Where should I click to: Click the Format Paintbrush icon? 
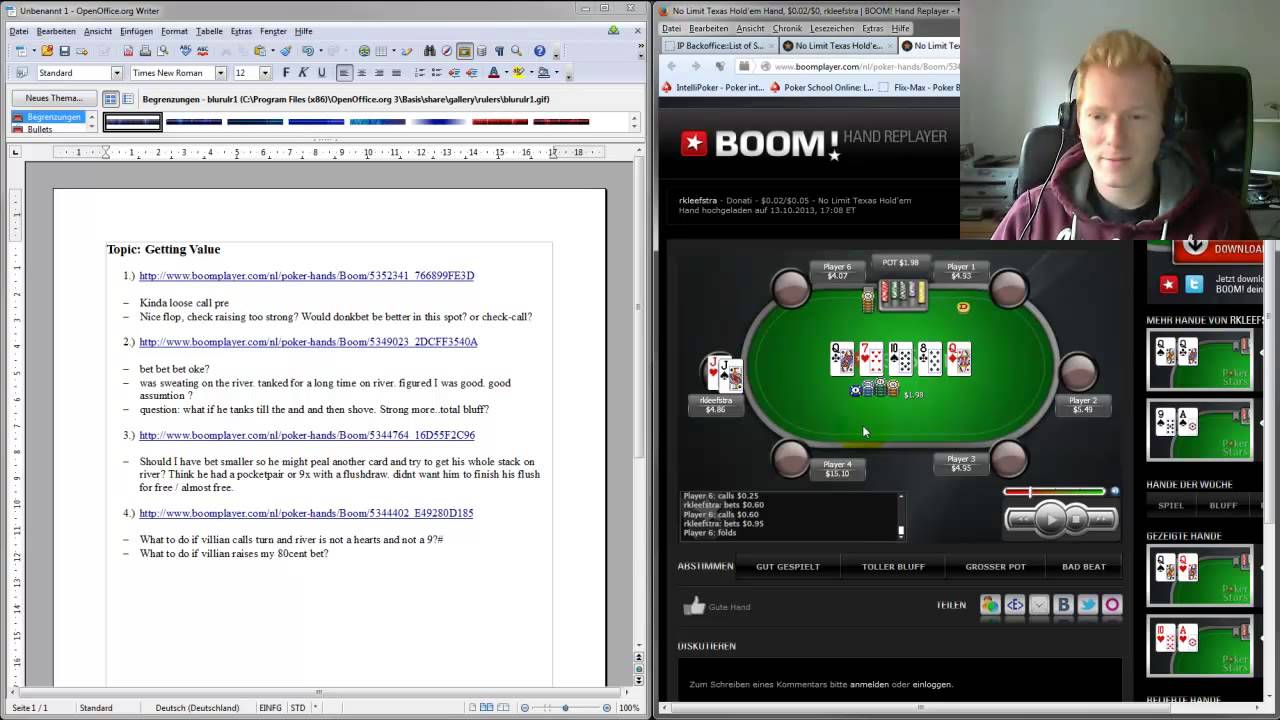point(286,51)
